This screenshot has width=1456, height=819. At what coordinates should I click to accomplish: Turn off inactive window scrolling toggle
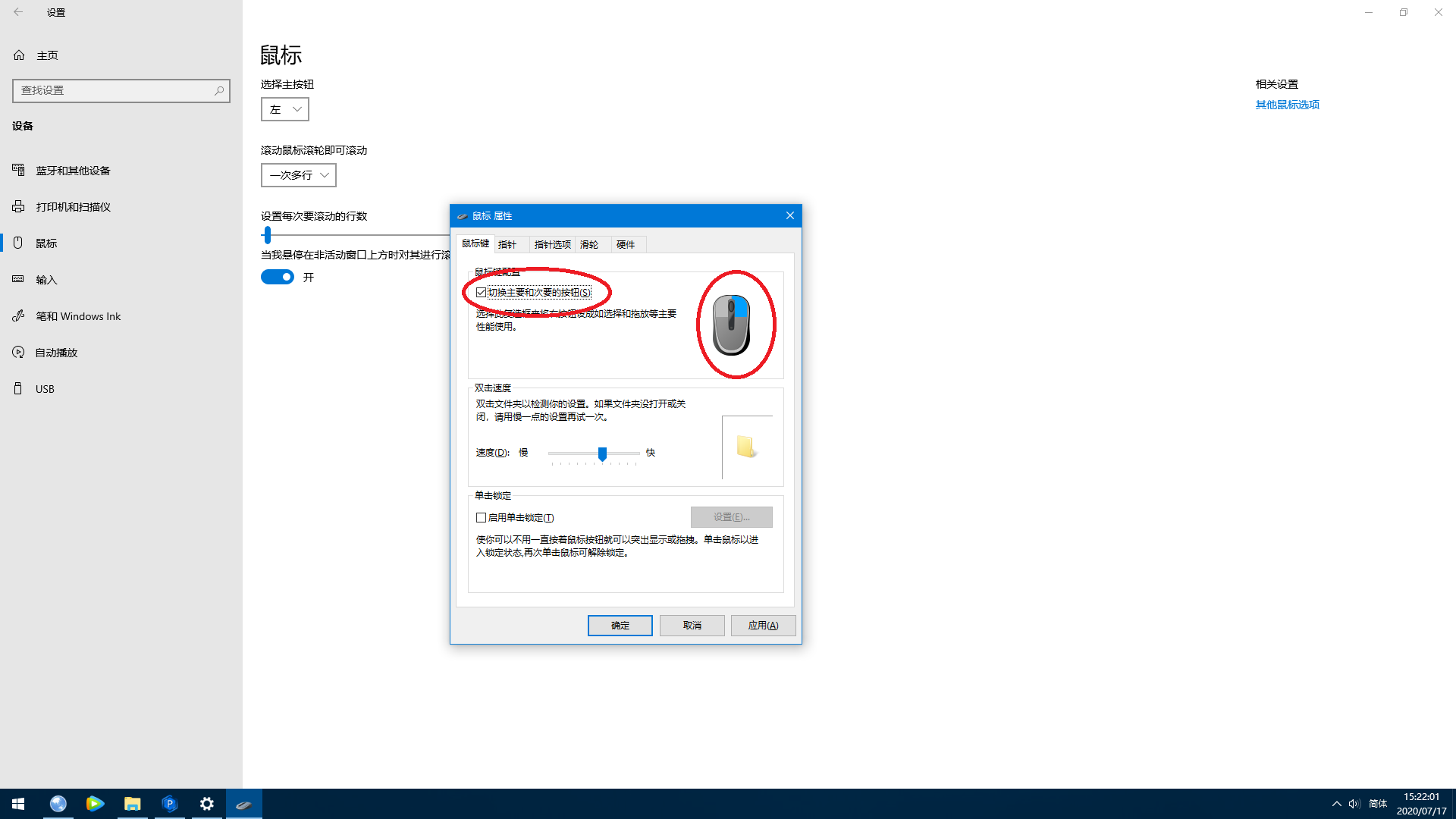[278, 278]
